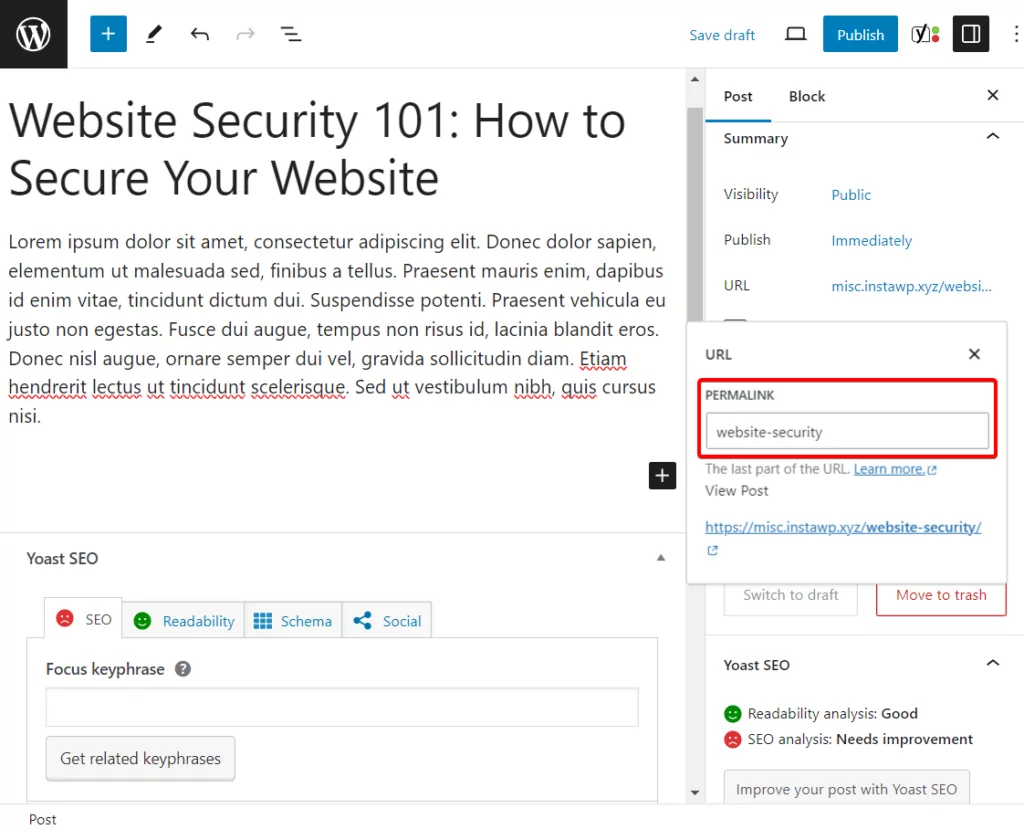This screenshot has width=1024, height=829.
Task: Open the document overview list icon
Action: 291,34
